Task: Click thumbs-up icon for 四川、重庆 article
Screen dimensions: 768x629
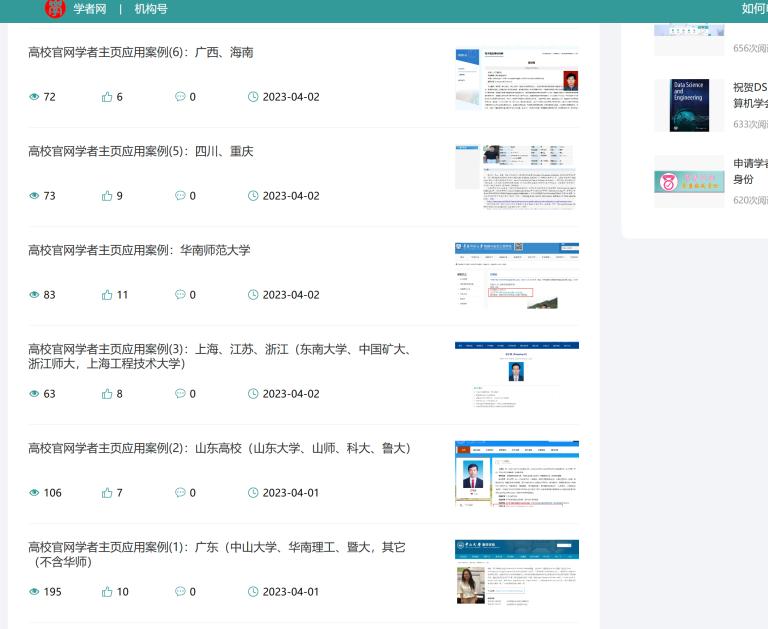Action: pyautogui.click(x=107, y=196)
